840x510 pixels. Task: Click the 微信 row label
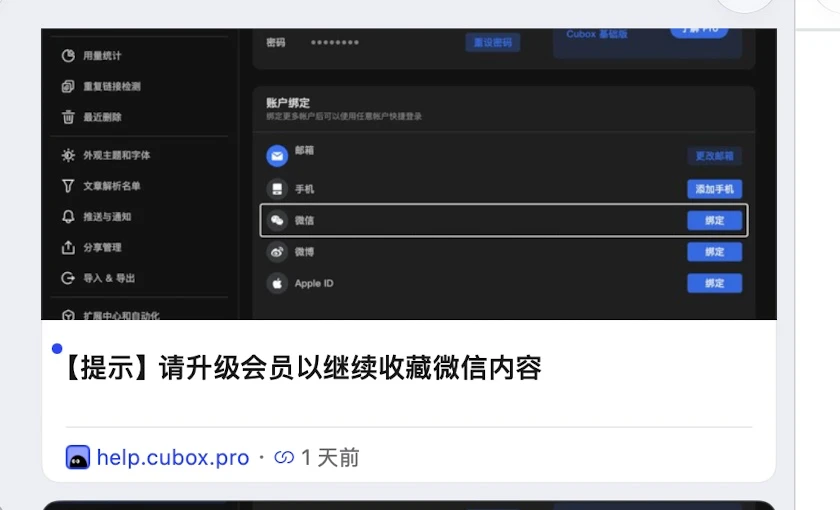click(x=304, y=220)
